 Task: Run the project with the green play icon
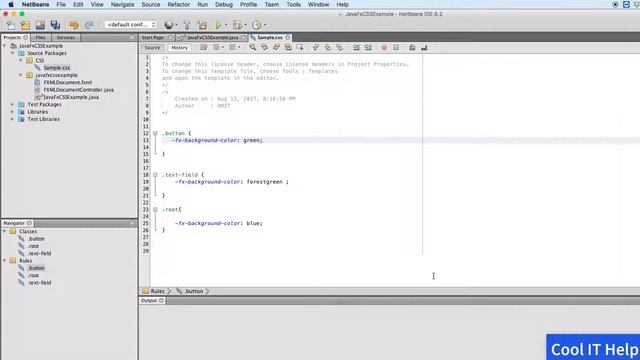pyautogui.click(x=218, y=25)
